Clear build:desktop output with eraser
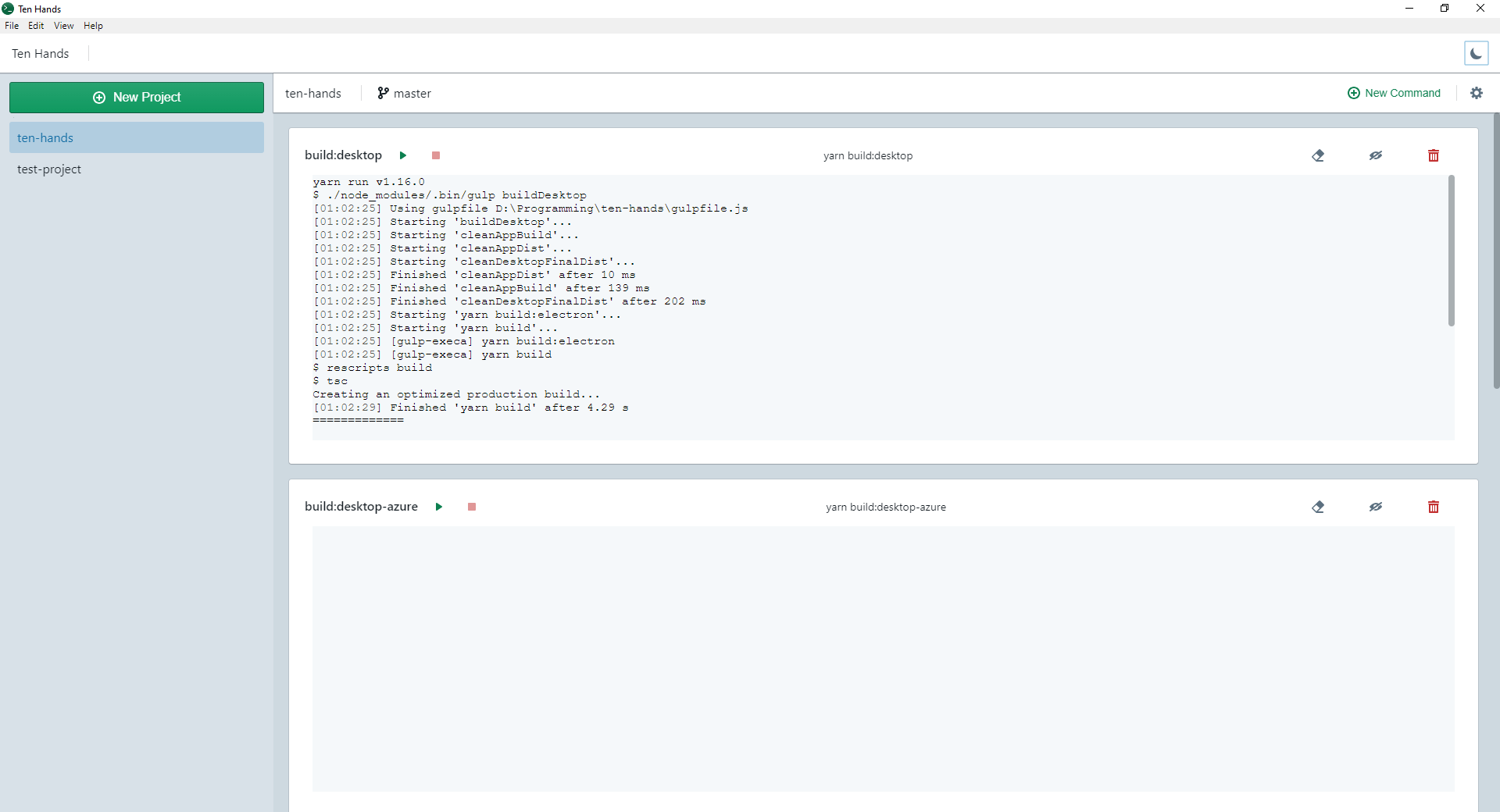Viewport: 1500px width, 812px height. pos(1318,155)
